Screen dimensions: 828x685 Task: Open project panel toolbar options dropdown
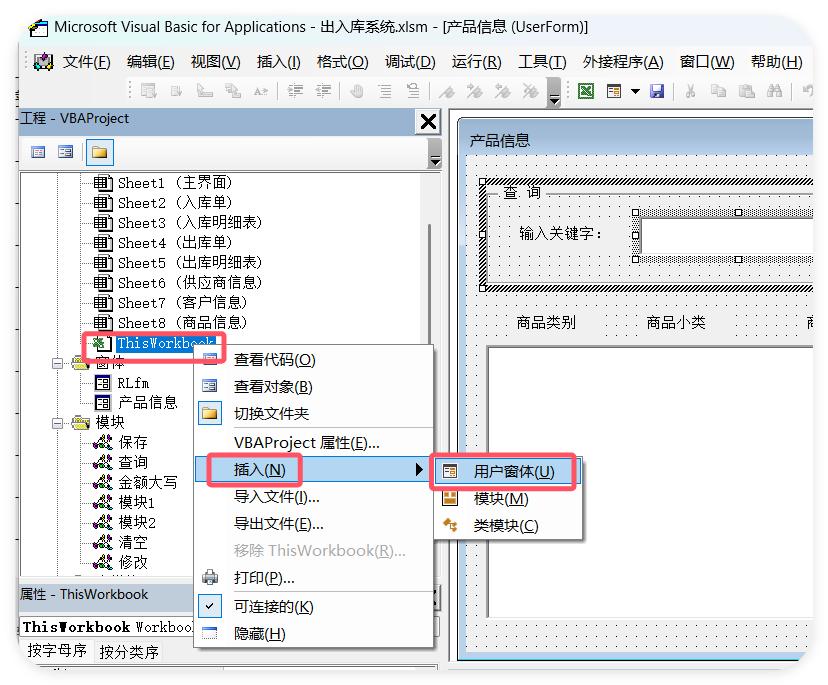435,154
